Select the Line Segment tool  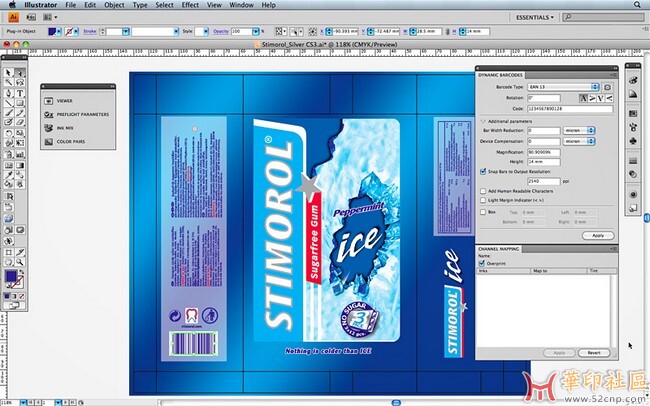pyautogui.click(x=8, y=103)
